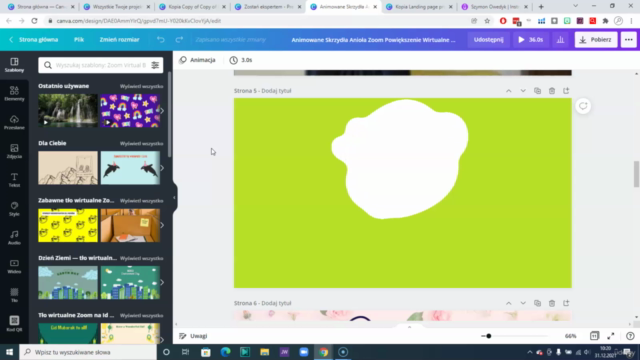Viewport: 640px width, 360px height.
Task: Open the Style sidebar panel
Action: (x=14, y=209)
